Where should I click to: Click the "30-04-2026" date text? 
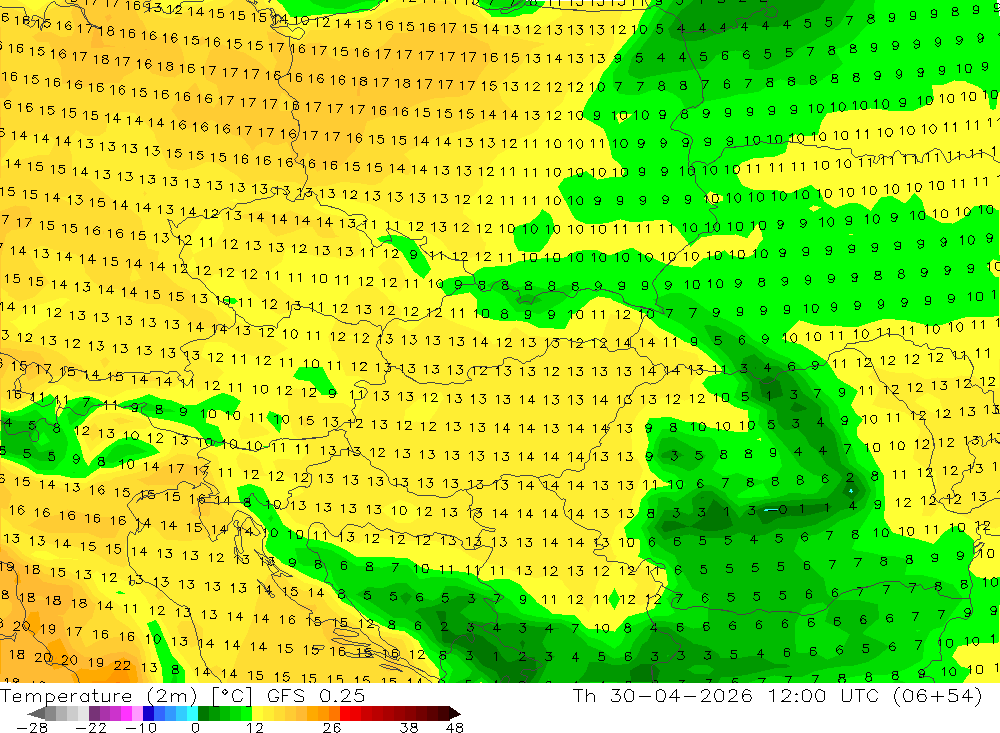681,696
